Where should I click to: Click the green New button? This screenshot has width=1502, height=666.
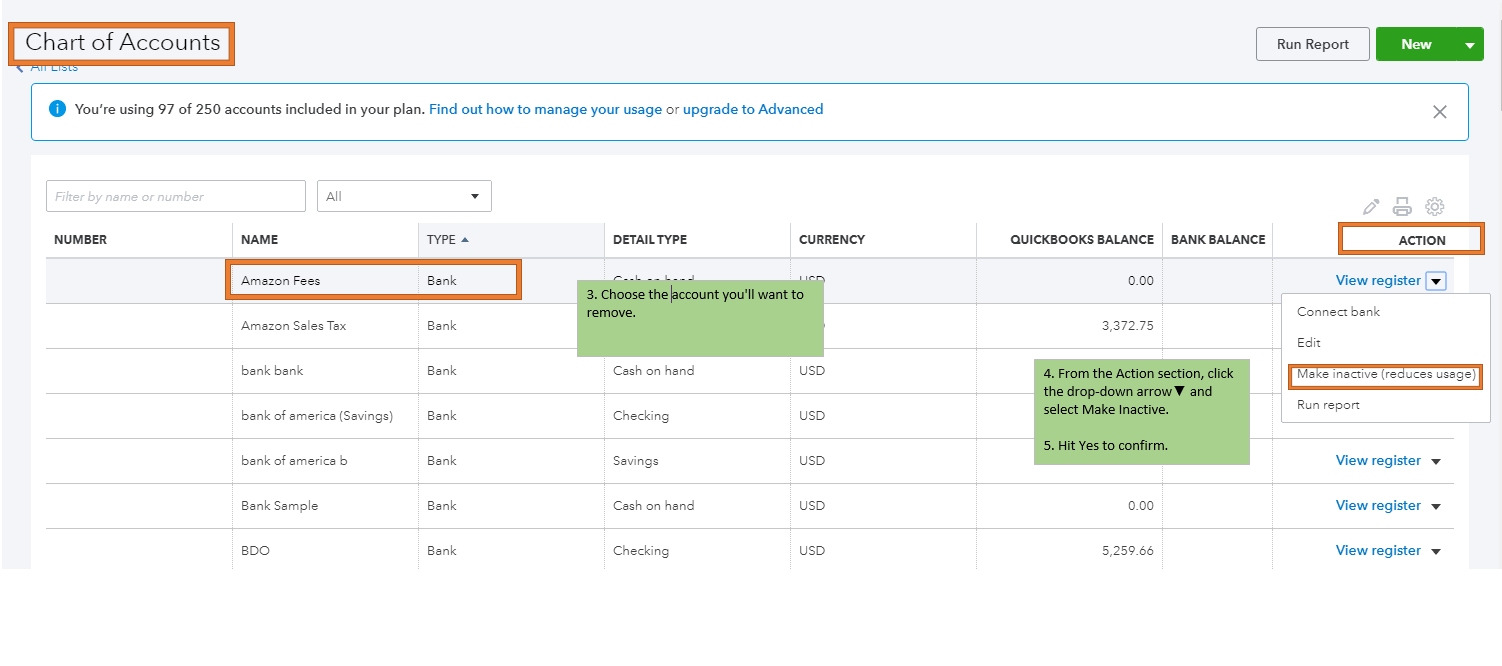pos(1415,44)
